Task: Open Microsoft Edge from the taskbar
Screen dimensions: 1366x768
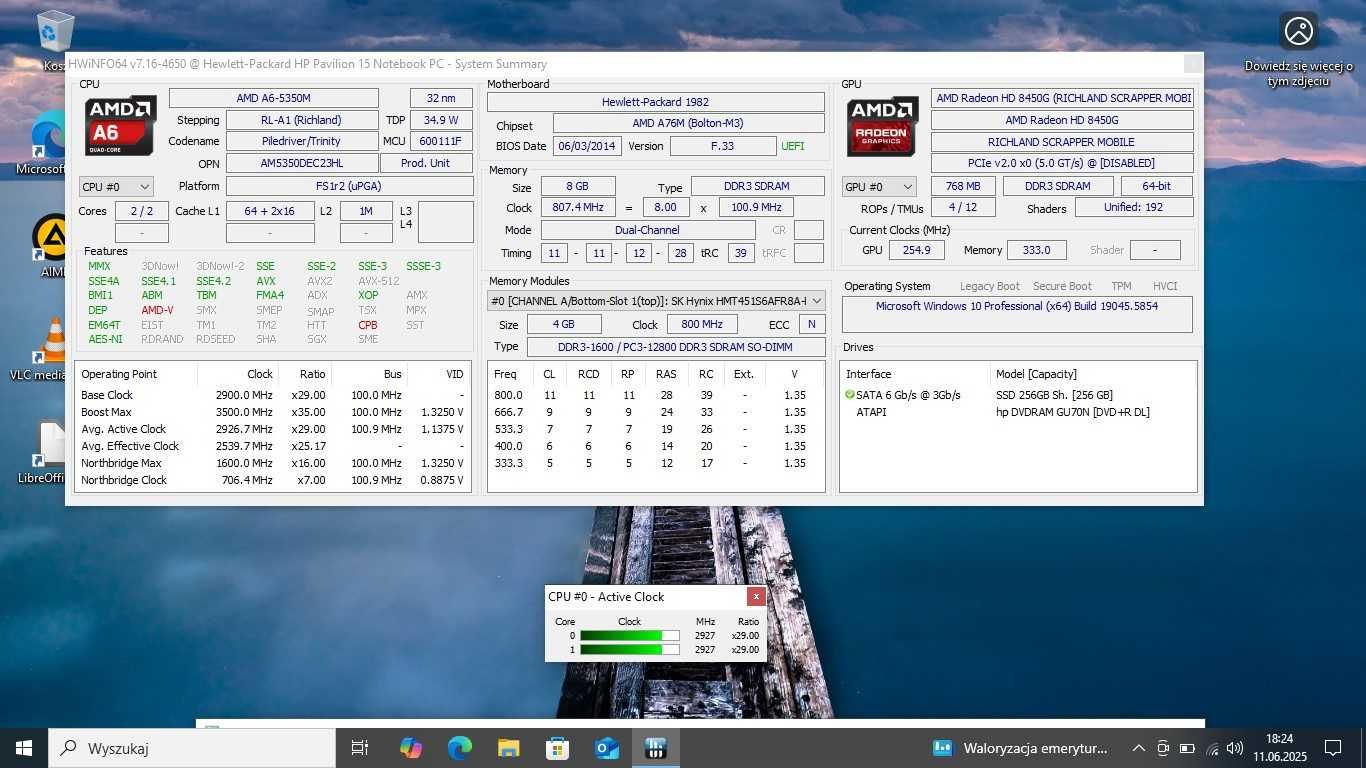Action: pyautogui.click(x=459, y=748)
